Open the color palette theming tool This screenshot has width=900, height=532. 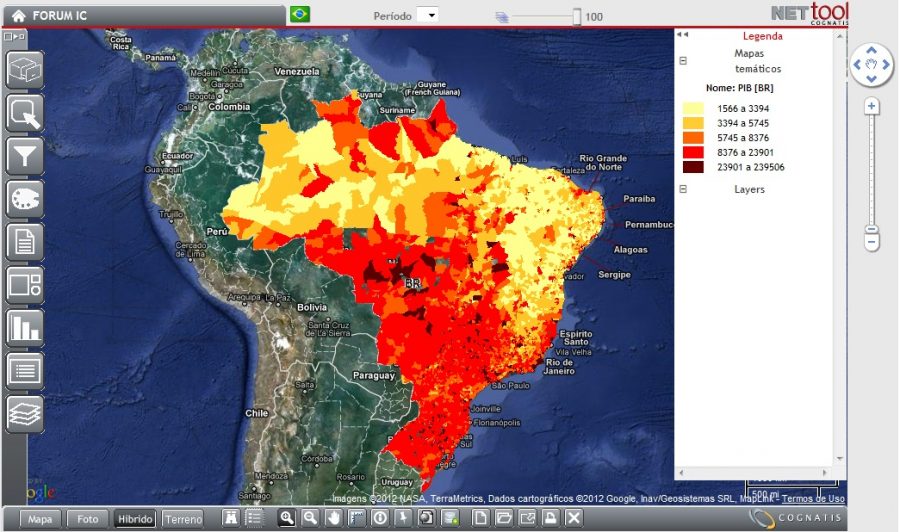tap(25, 198)
